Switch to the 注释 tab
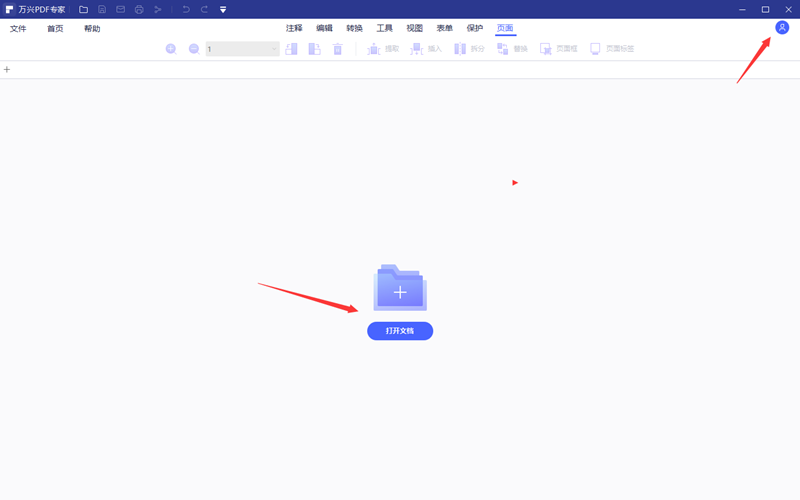Viewport: 800px width, 500px height. tap(294, 29)
